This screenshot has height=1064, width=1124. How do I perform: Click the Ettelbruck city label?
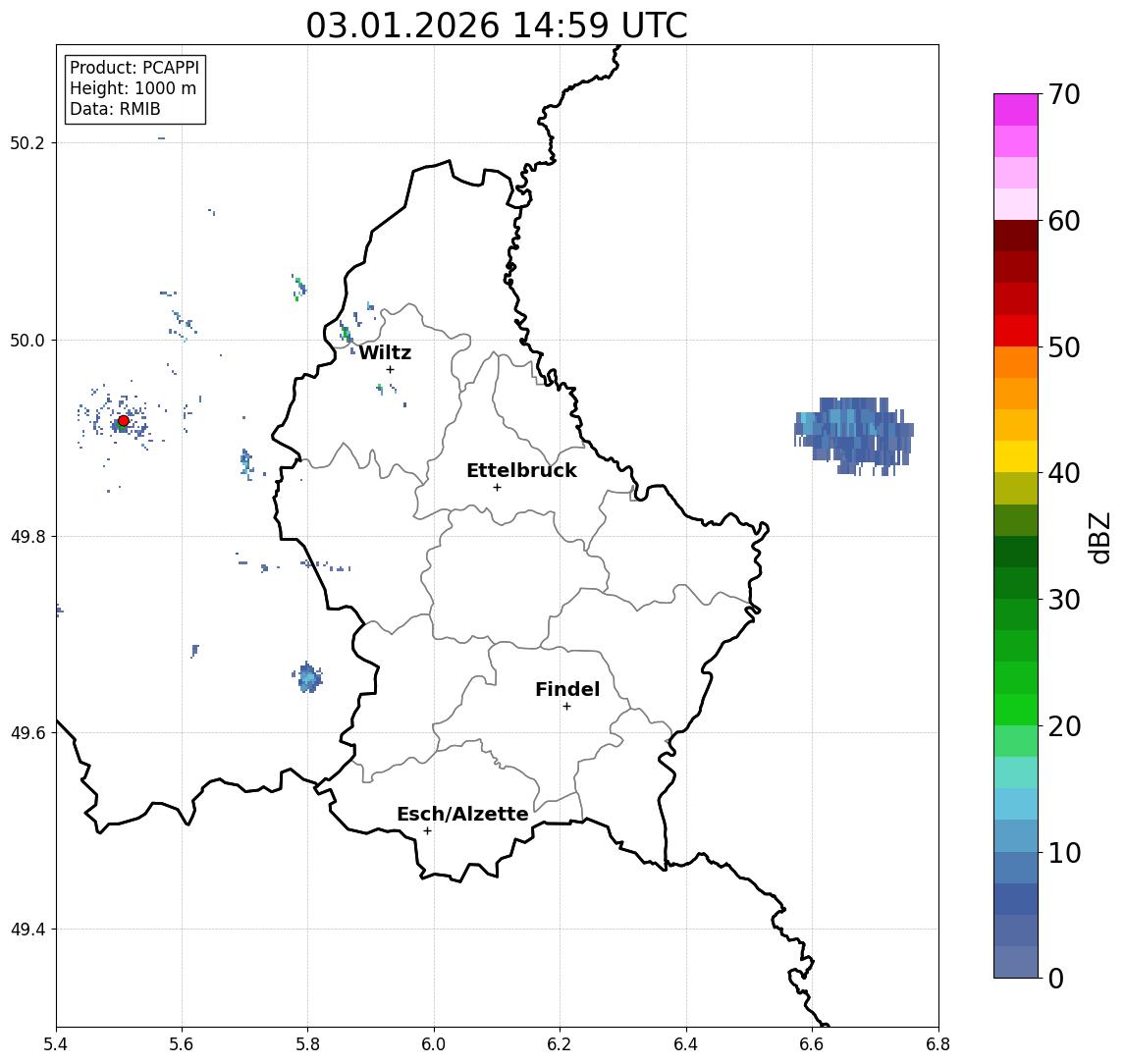[x=521, y=470]
